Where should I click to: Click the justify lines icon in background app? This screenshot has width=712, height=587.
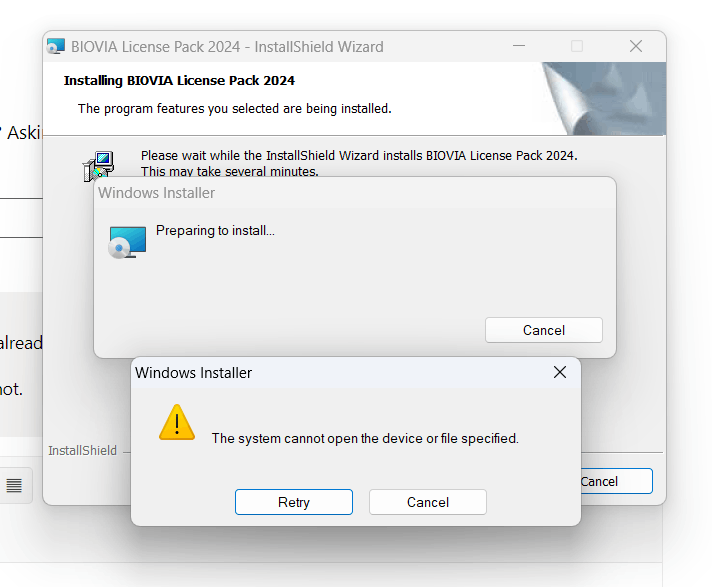(x=14, y=485)
